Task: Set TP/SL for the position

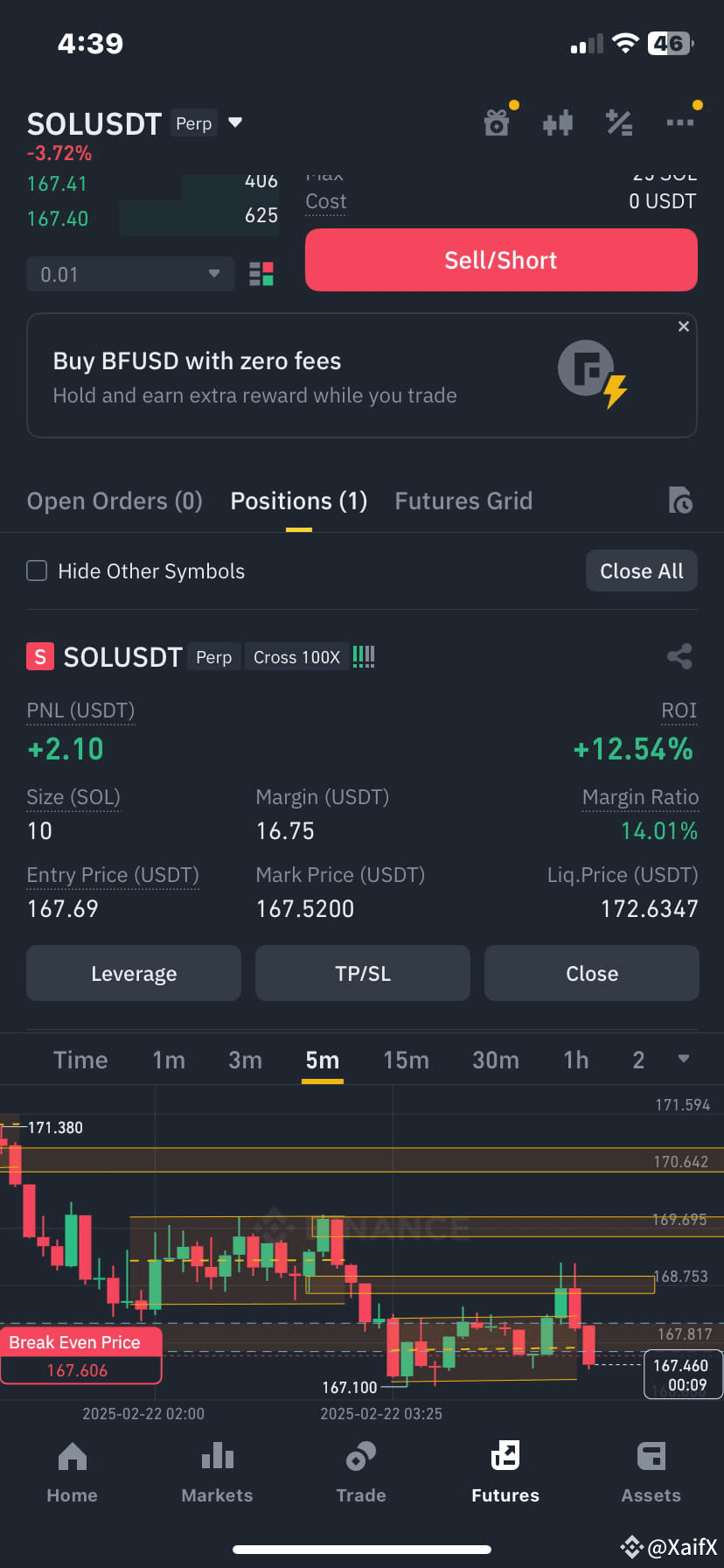Action: click(362, 973)
